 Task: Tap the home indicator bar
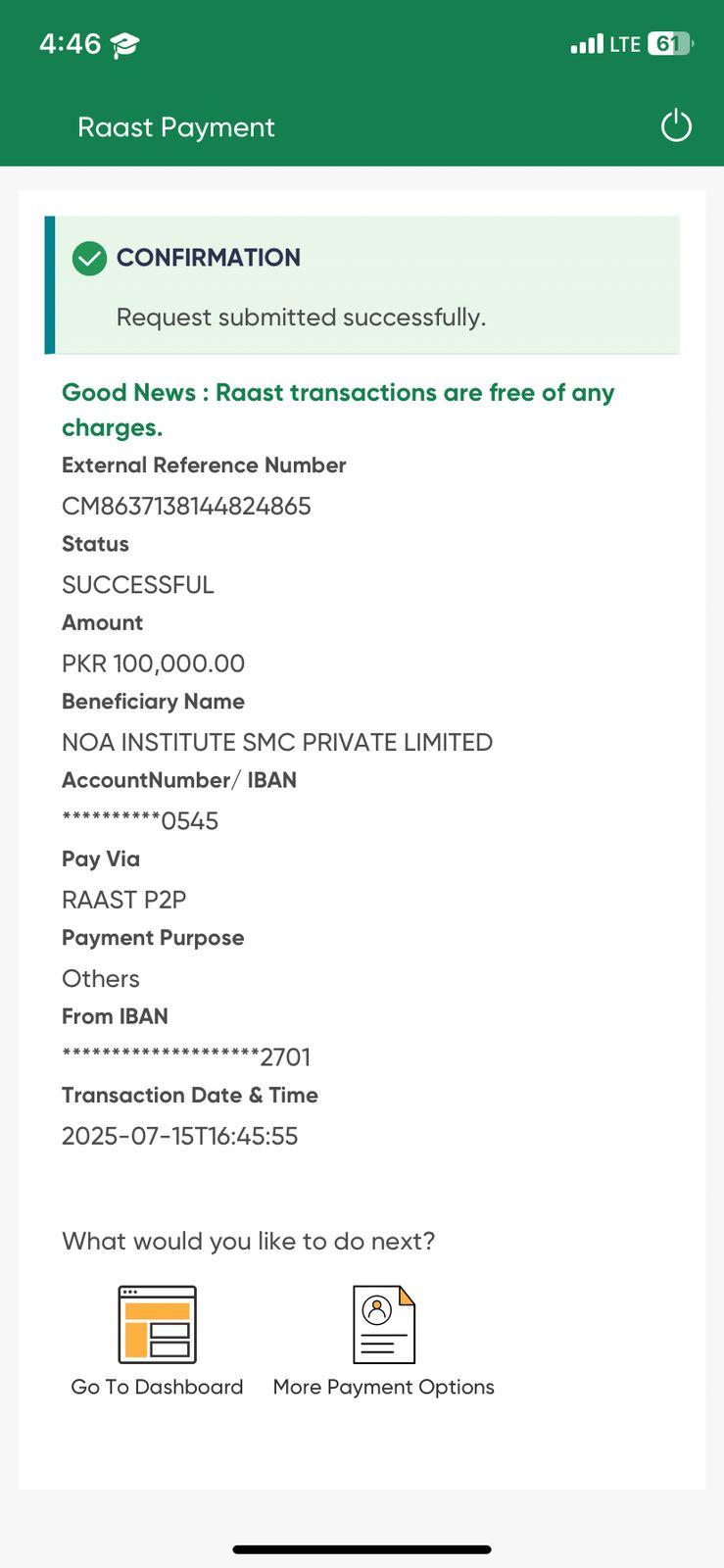tap(362, 1549)
